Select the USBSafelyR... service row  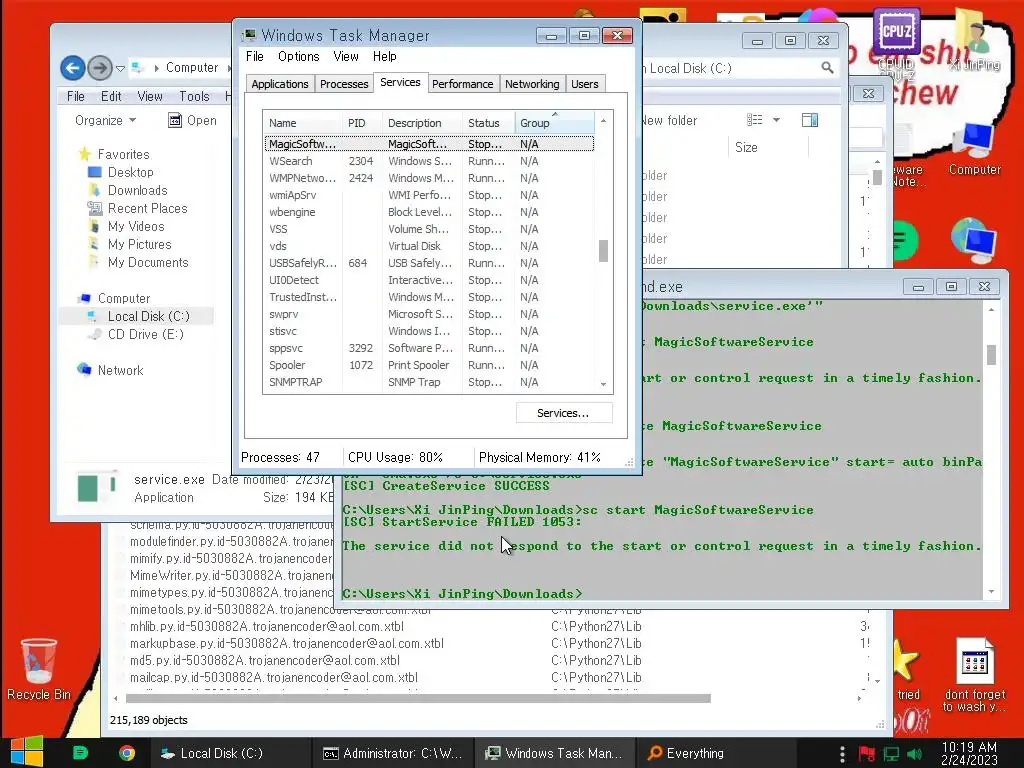(x=429, y=263)
